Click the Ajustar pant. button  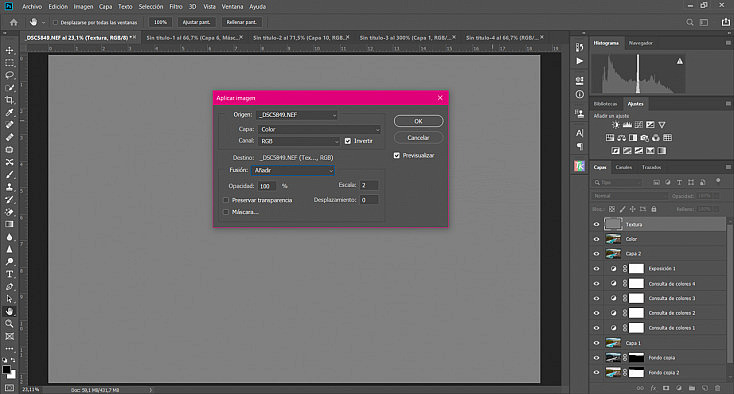coord(196,22)
